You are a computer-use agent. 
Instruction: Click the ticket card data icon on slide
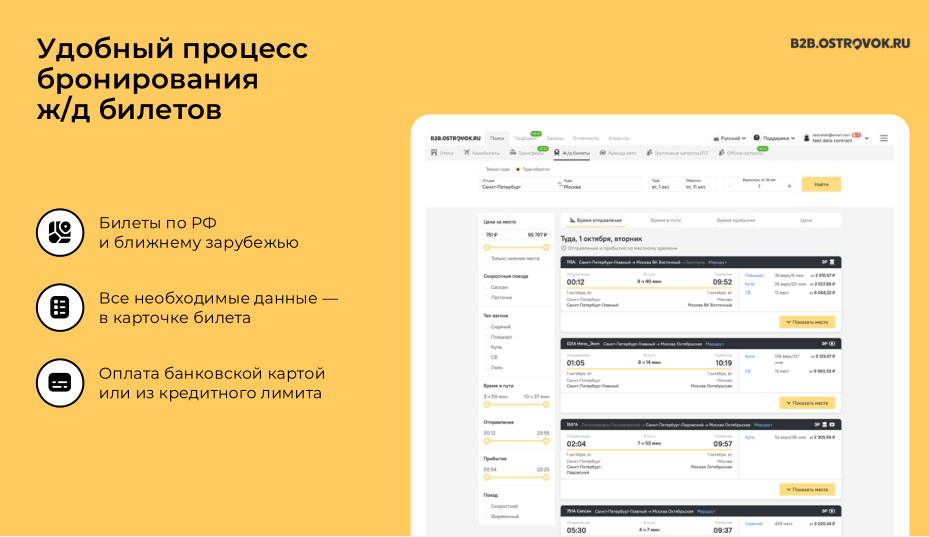pyautogui.click(x=60, y=307)
